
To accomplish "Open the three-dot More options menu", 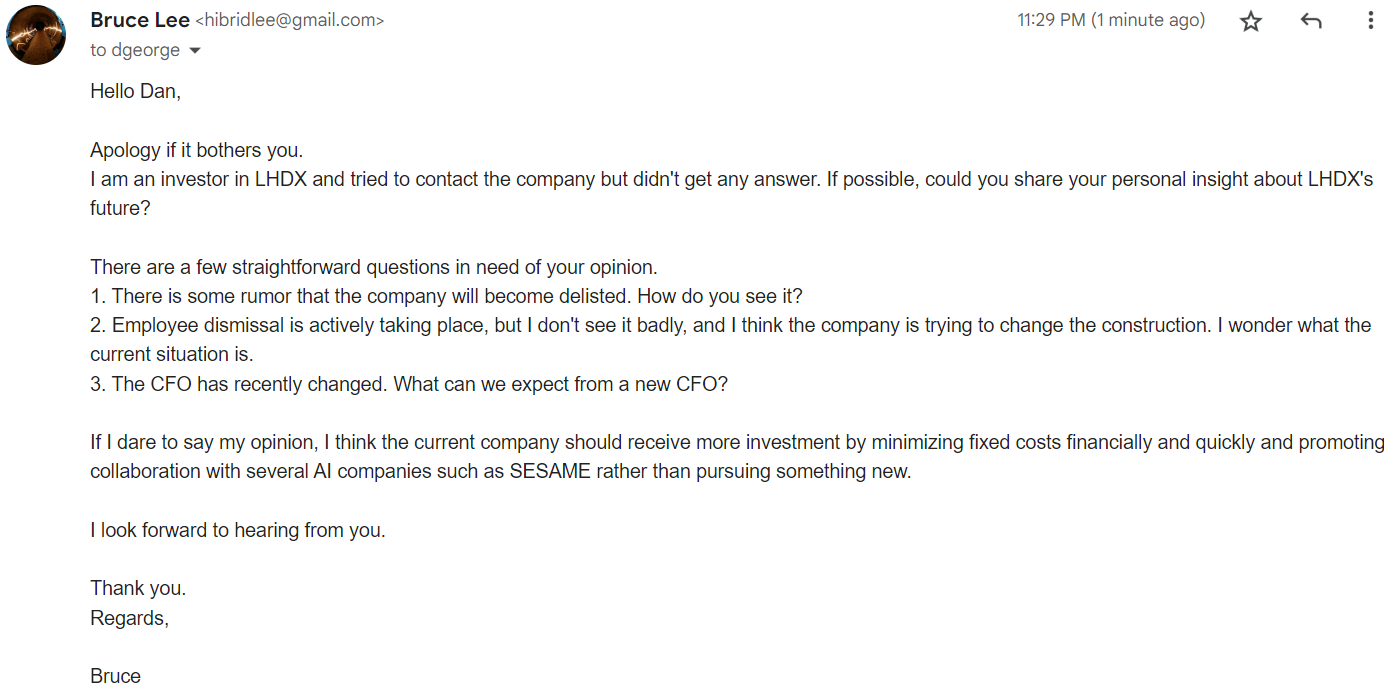I will [1369, 21].
